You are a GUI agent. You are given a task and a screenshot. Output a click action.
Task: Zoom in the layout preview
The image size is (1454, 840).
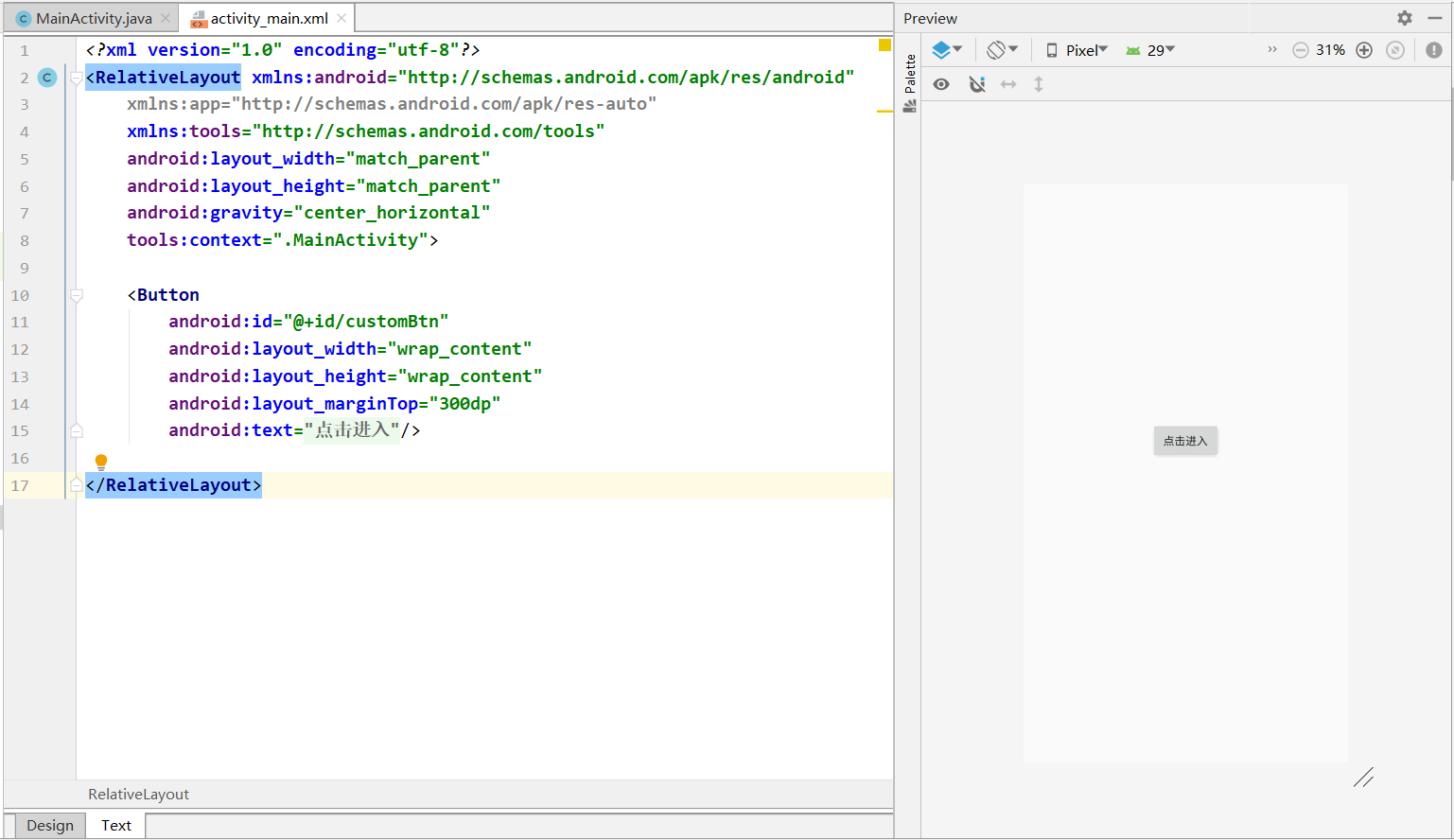click(1364, 50)
